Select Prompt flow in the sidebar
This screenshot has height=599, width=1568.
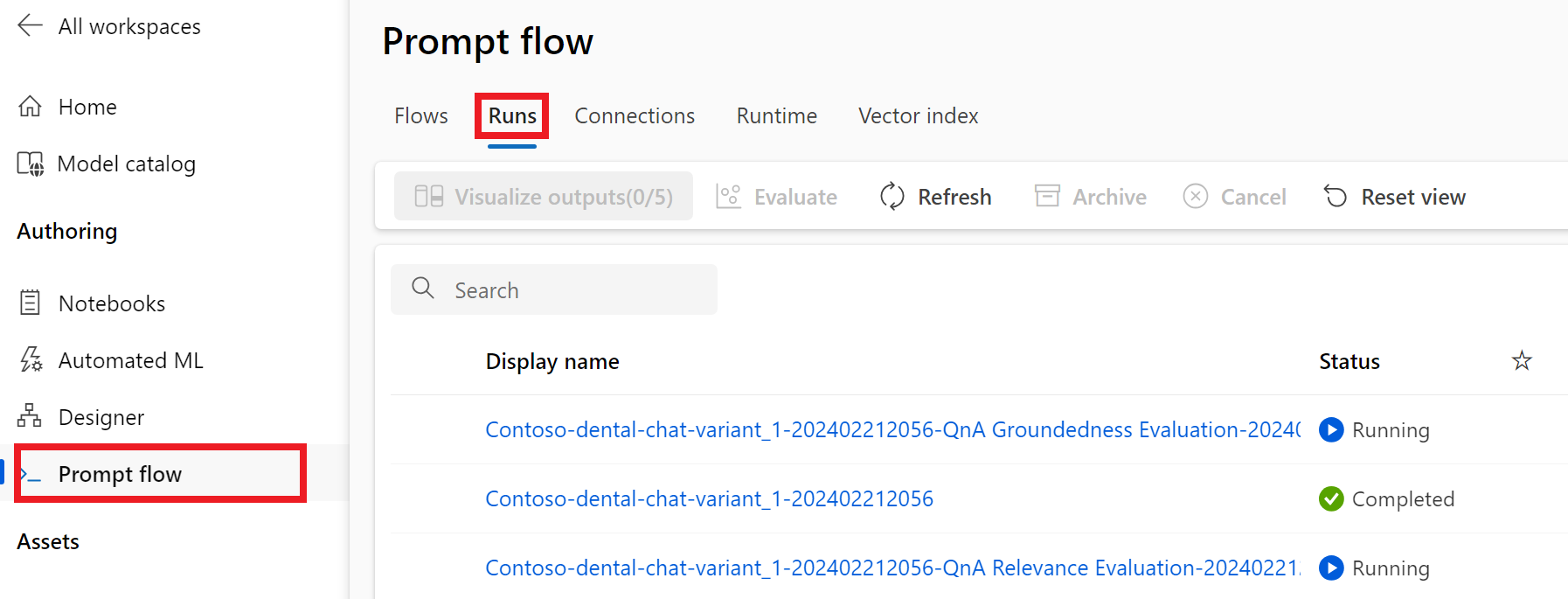tap(120, 474)
